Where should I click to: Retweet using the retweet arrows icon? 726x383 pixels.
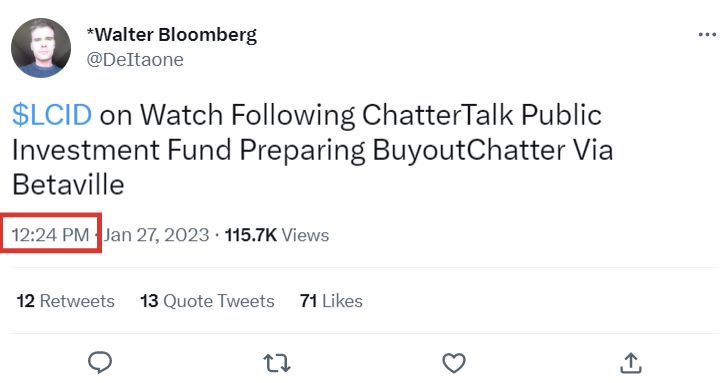coord(277,363)
